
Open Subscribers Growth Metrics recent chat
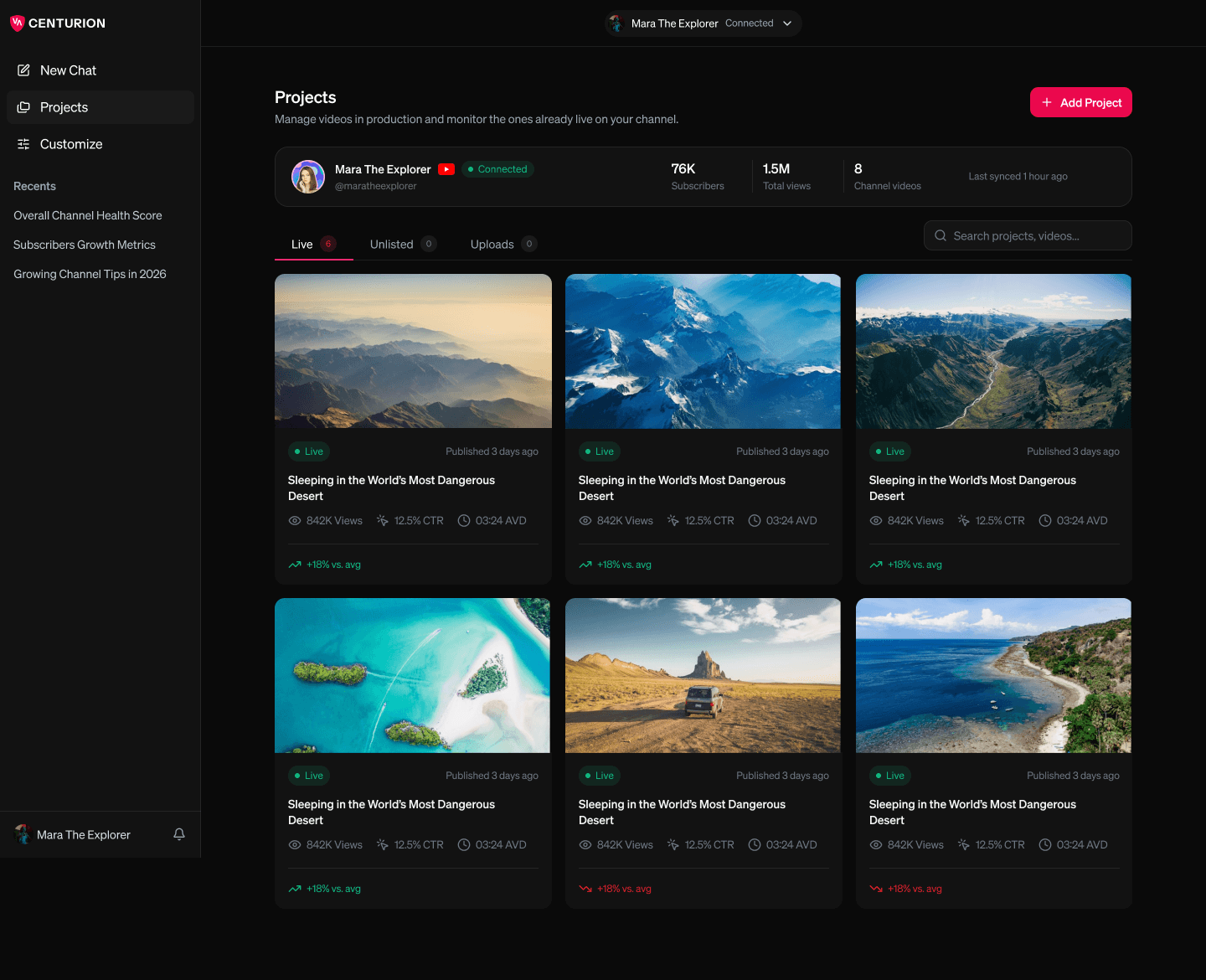(x=85, y=245)
